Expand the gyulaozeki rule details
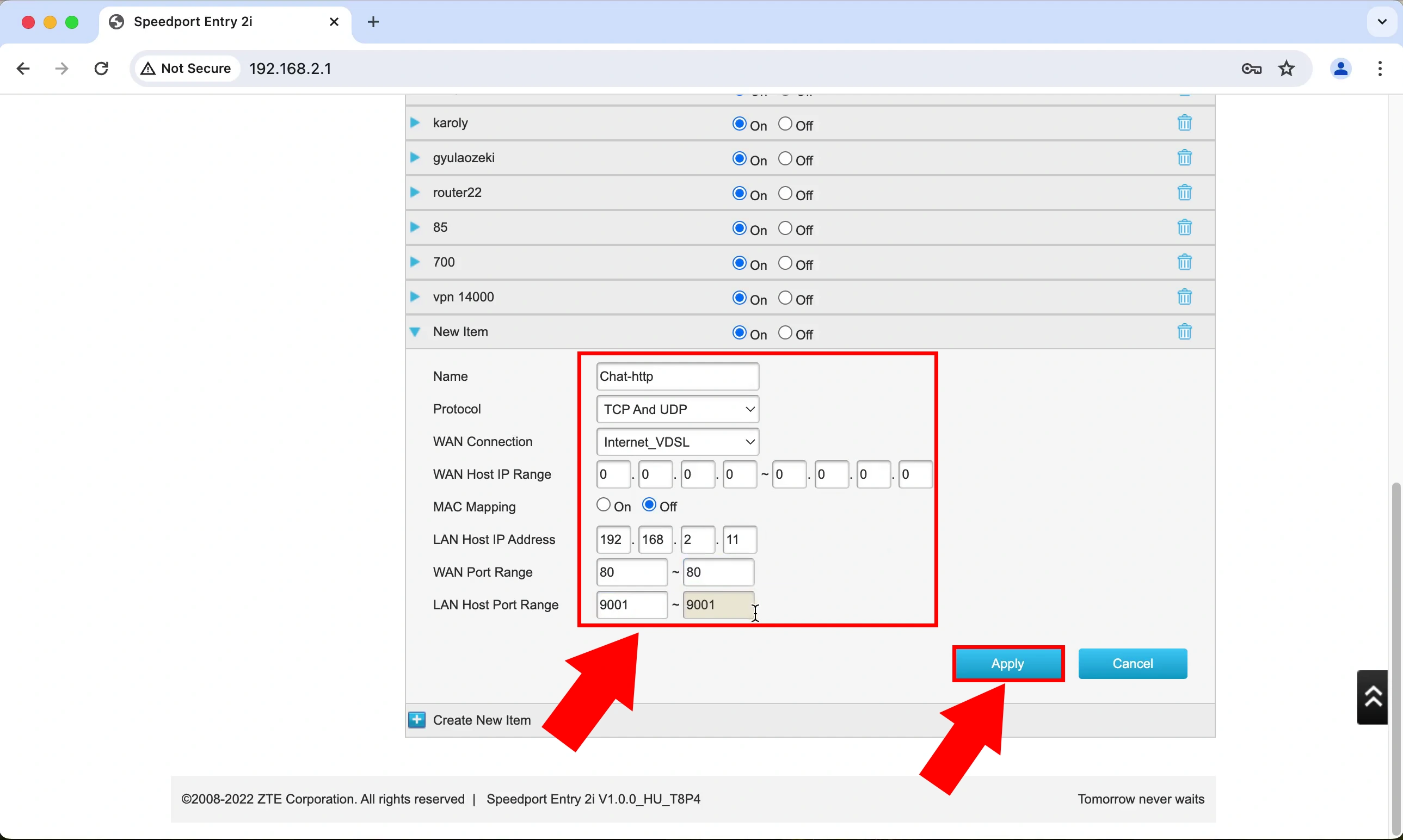Screen dimensions: 1403x840 click(x=415, y=158)
